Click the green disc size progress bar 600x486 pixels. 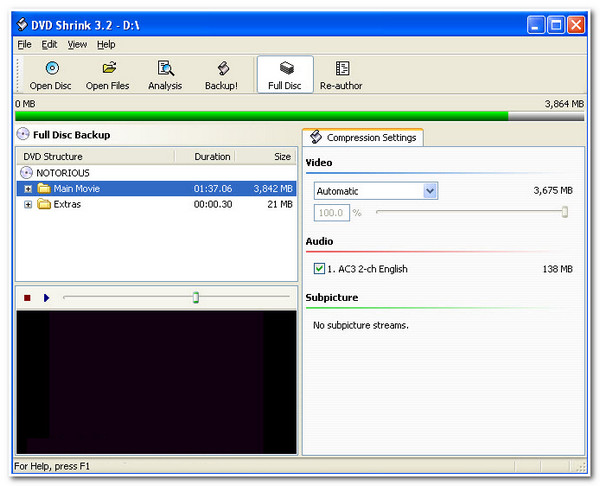point(300,116)
